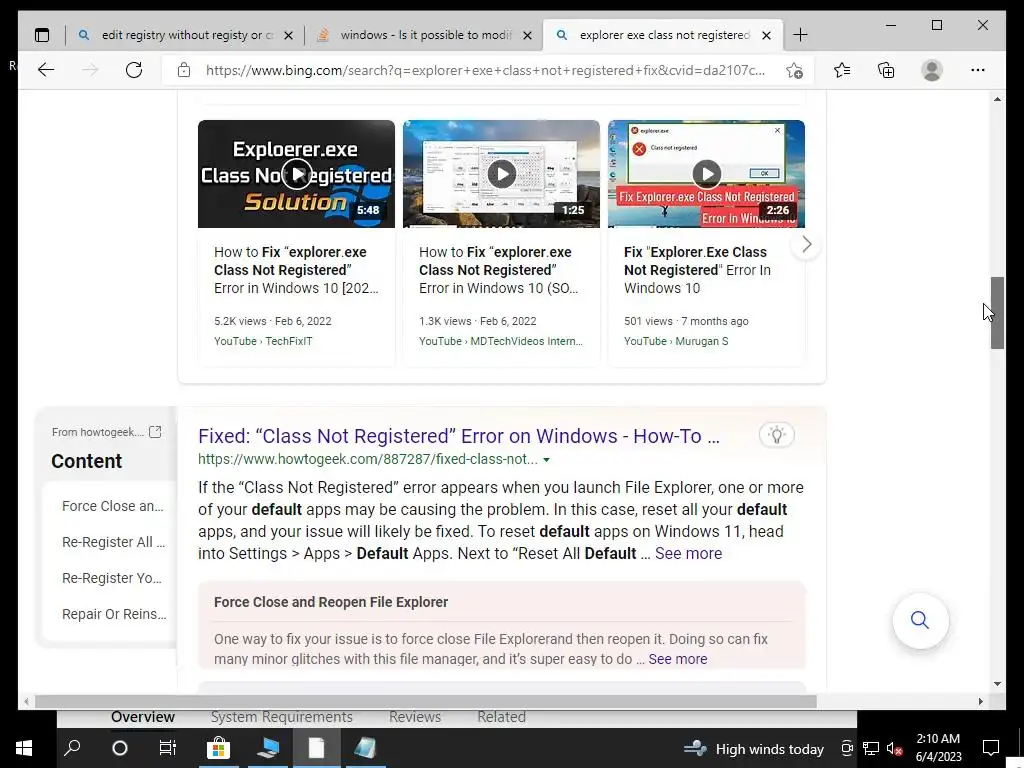Add this page to favorites star
This screenshot has height=768, width=1024.
[x=794, y=71]
